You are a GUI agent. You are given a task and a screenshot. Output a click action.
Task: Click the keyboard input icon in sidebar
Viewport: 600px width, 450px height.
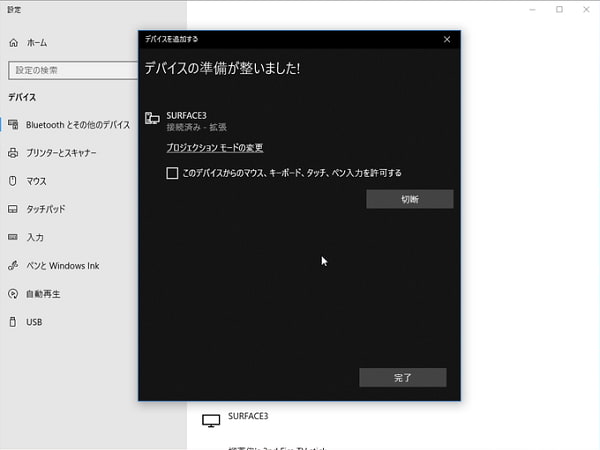(13, 237)
